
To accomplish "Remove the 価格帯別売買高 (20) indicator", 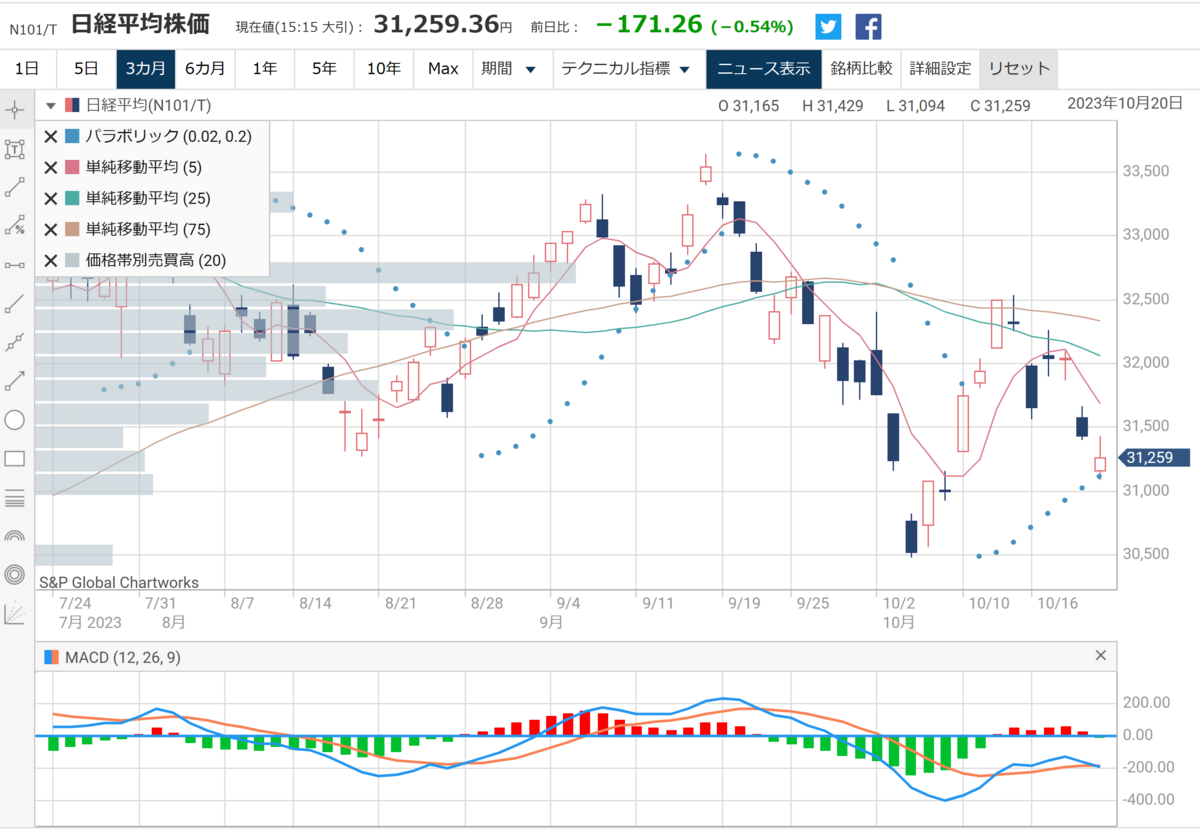I will [x=51, y=260].
